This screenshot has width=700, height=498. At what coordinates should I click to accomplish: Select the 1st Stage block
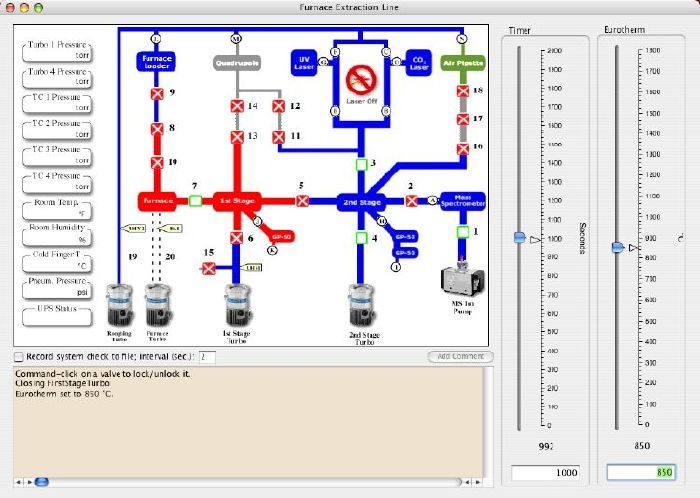pos(237,201)
